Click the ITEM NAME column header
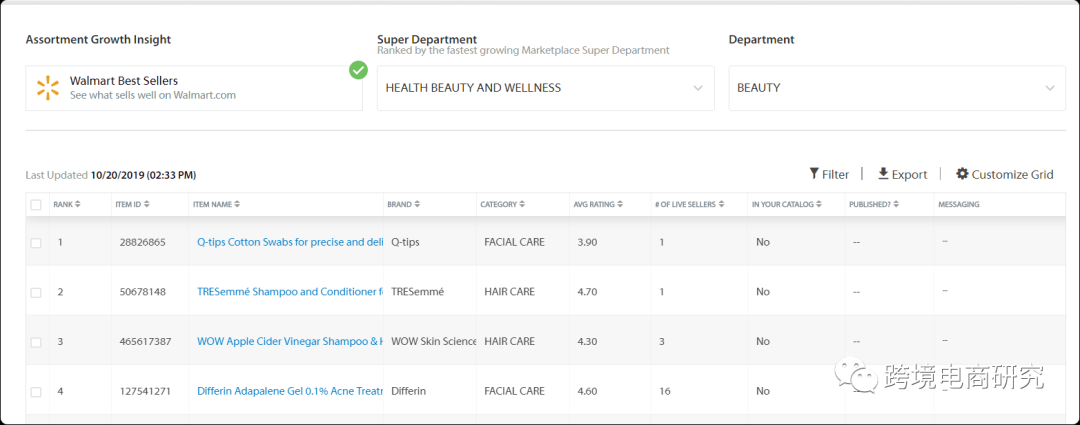The height and width of the screenshot is (425, 1080). (x=213, y=205)
